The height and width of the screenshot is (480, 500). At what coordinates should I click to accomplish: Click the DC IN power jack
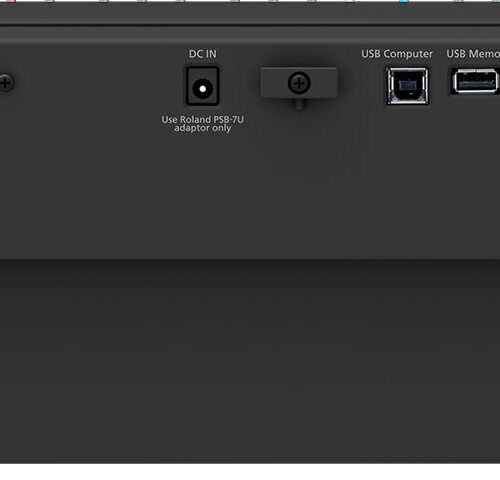(x=202, y=86)
